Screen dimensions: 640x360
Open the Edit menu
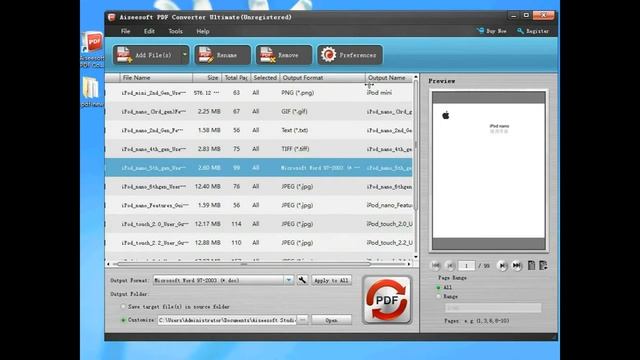click(149, 31)
